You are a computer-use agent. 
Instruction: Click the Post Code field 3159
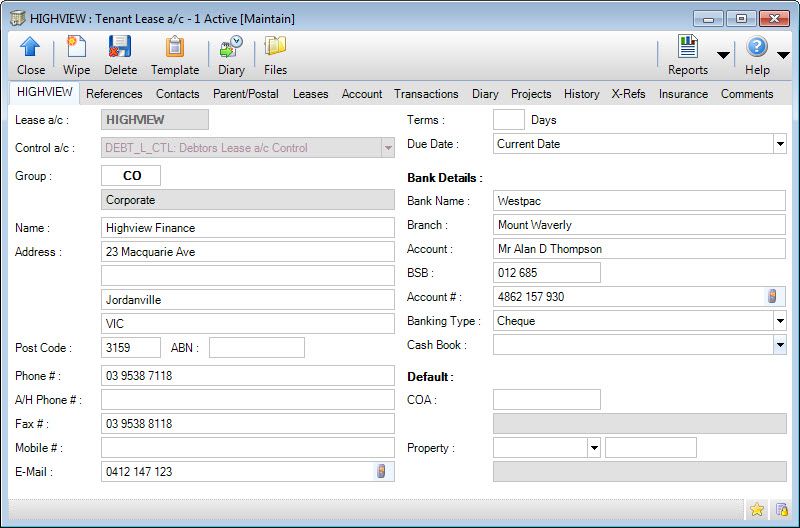point(131,347)
